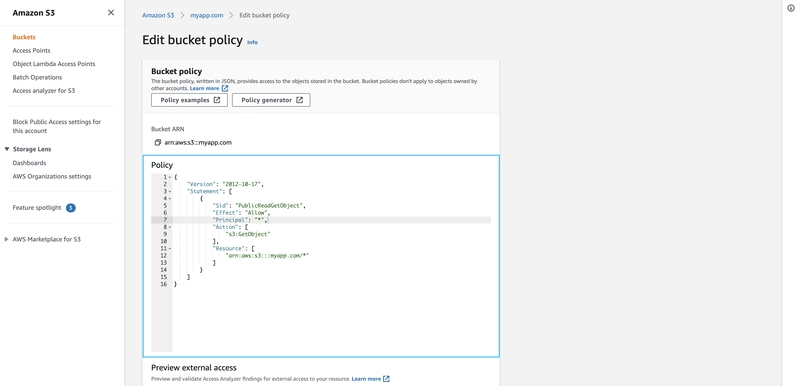Screen dimensions: 800x386
Task: Click the "2012-10-17" version value
Action: pyautogui.click(x=242, y=184)
